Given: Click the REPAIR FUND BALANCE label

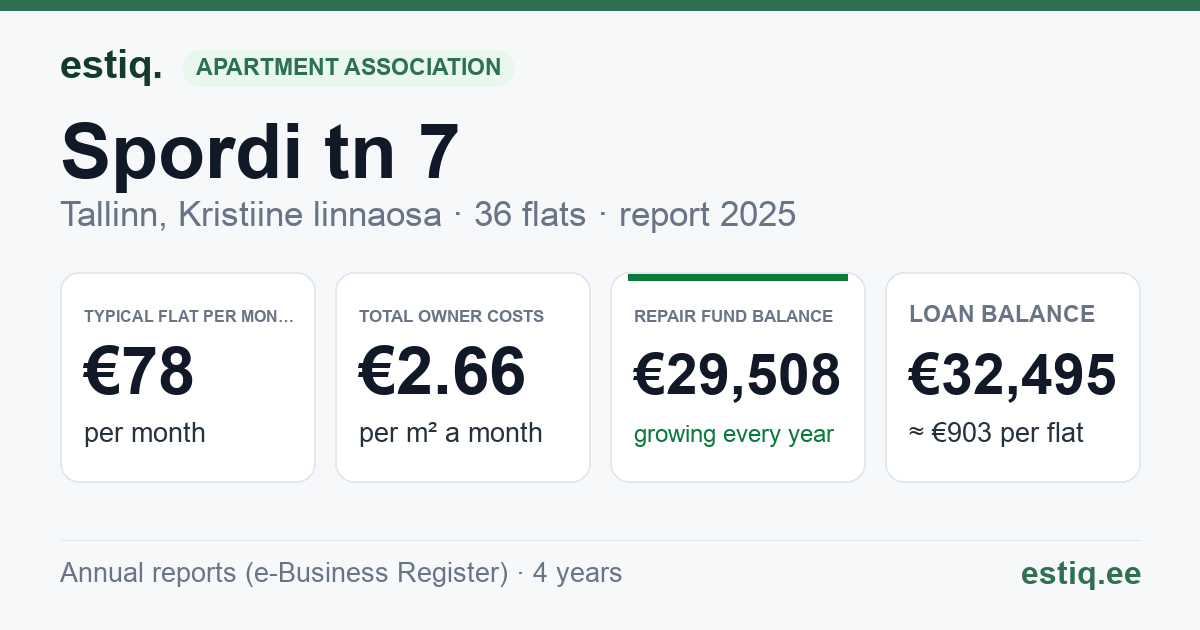Looking at the screenshot, I should [733, 316].
